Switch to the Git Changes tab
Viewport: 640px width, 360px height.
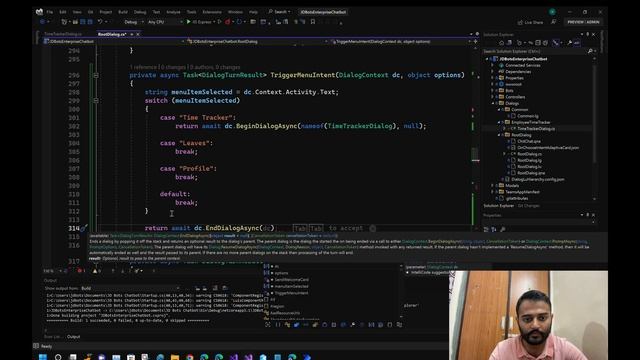tap(529, 206)
